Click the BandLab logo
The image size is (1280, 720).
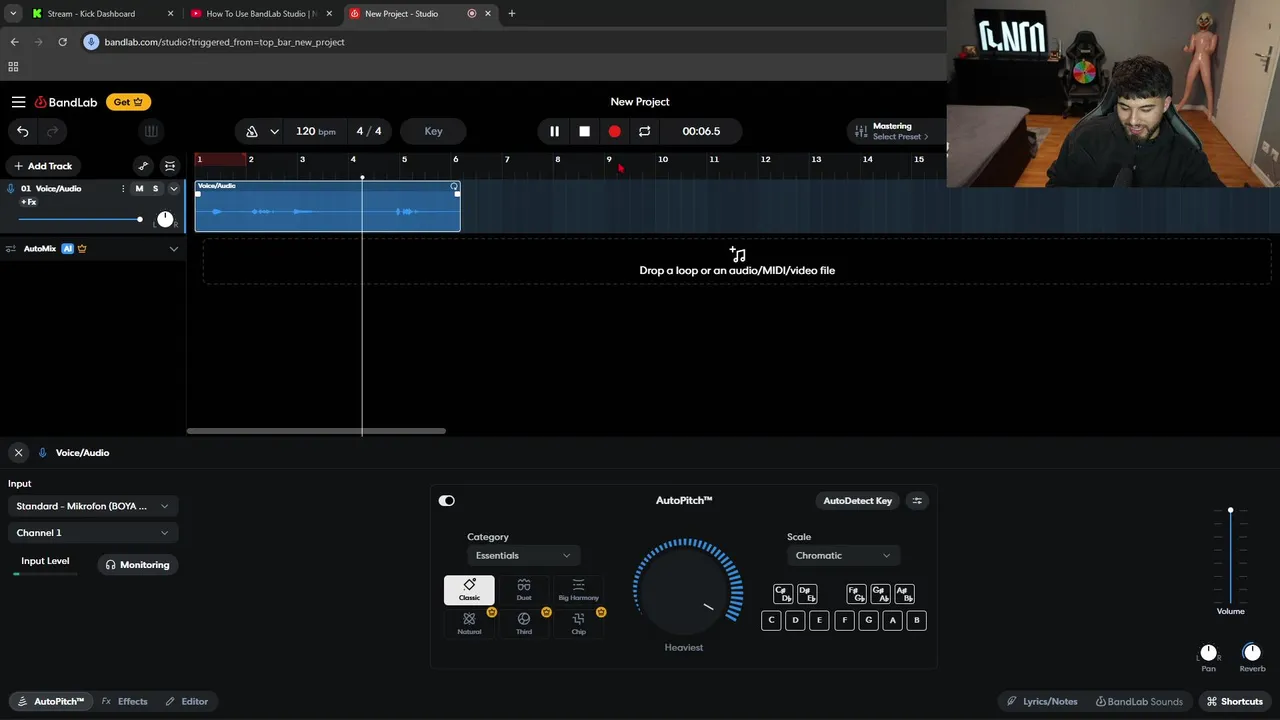pos(66,102)
